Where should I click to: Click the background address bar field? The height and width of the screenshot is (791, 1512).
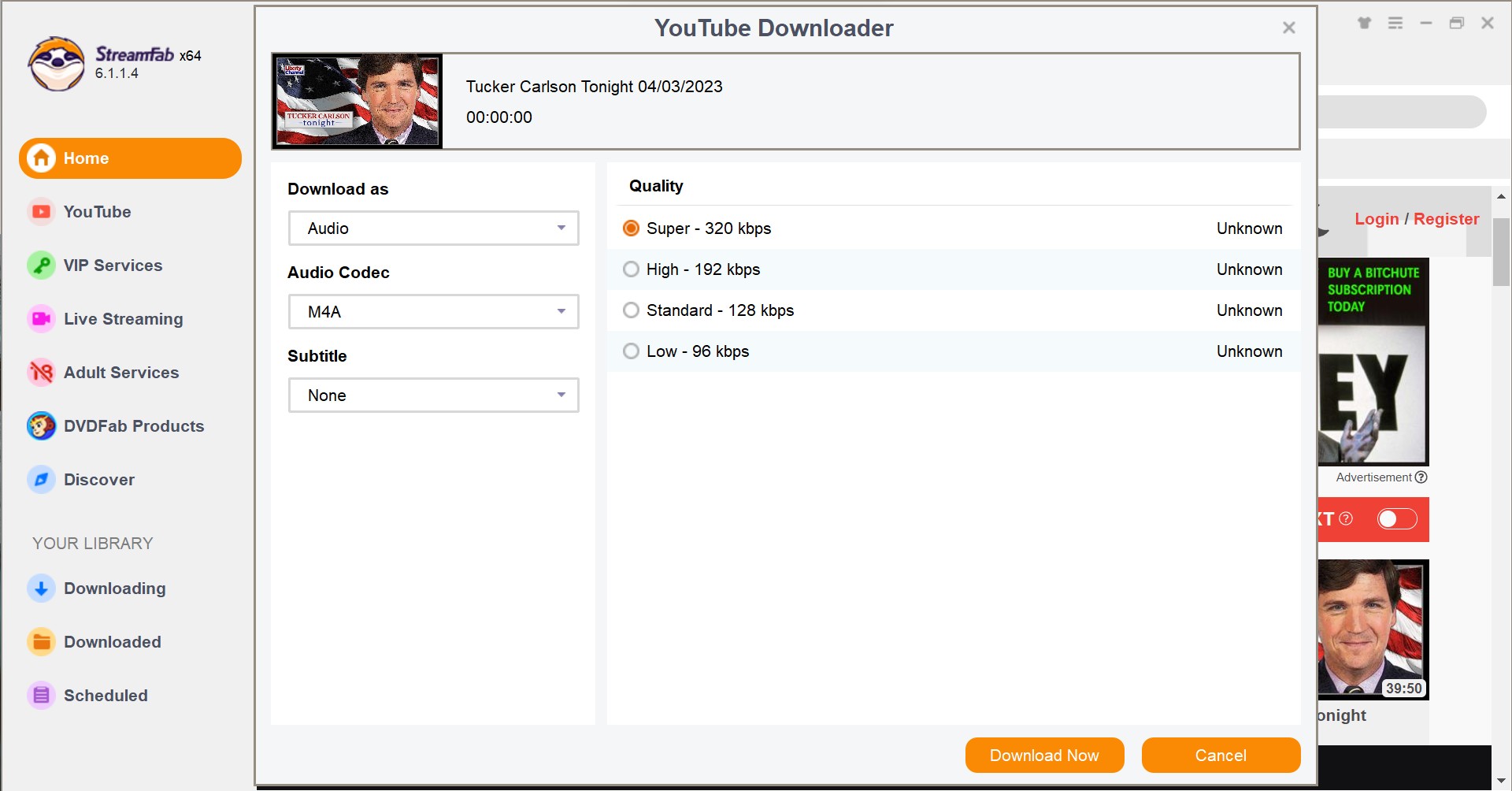[1402, 112]
